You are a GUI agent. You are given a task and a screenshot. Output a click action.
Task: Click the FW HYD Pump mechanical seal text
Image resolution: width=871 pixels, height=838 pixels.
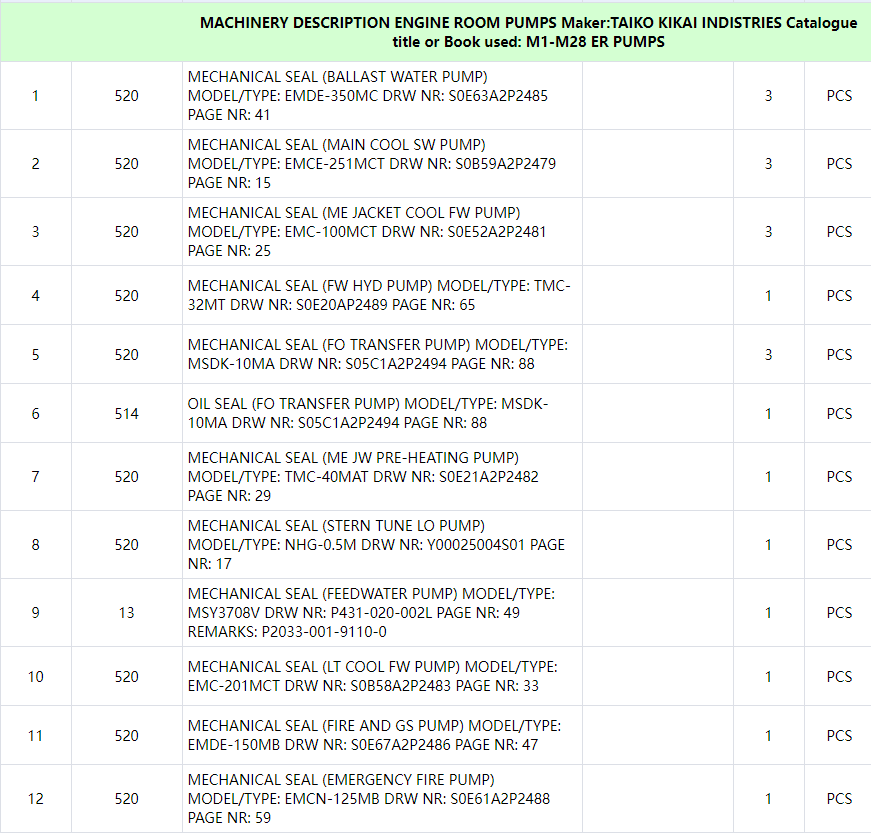379,296
